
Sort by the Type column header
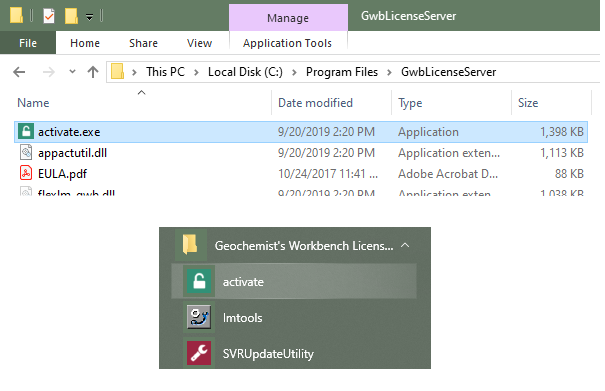coord(410,103)
